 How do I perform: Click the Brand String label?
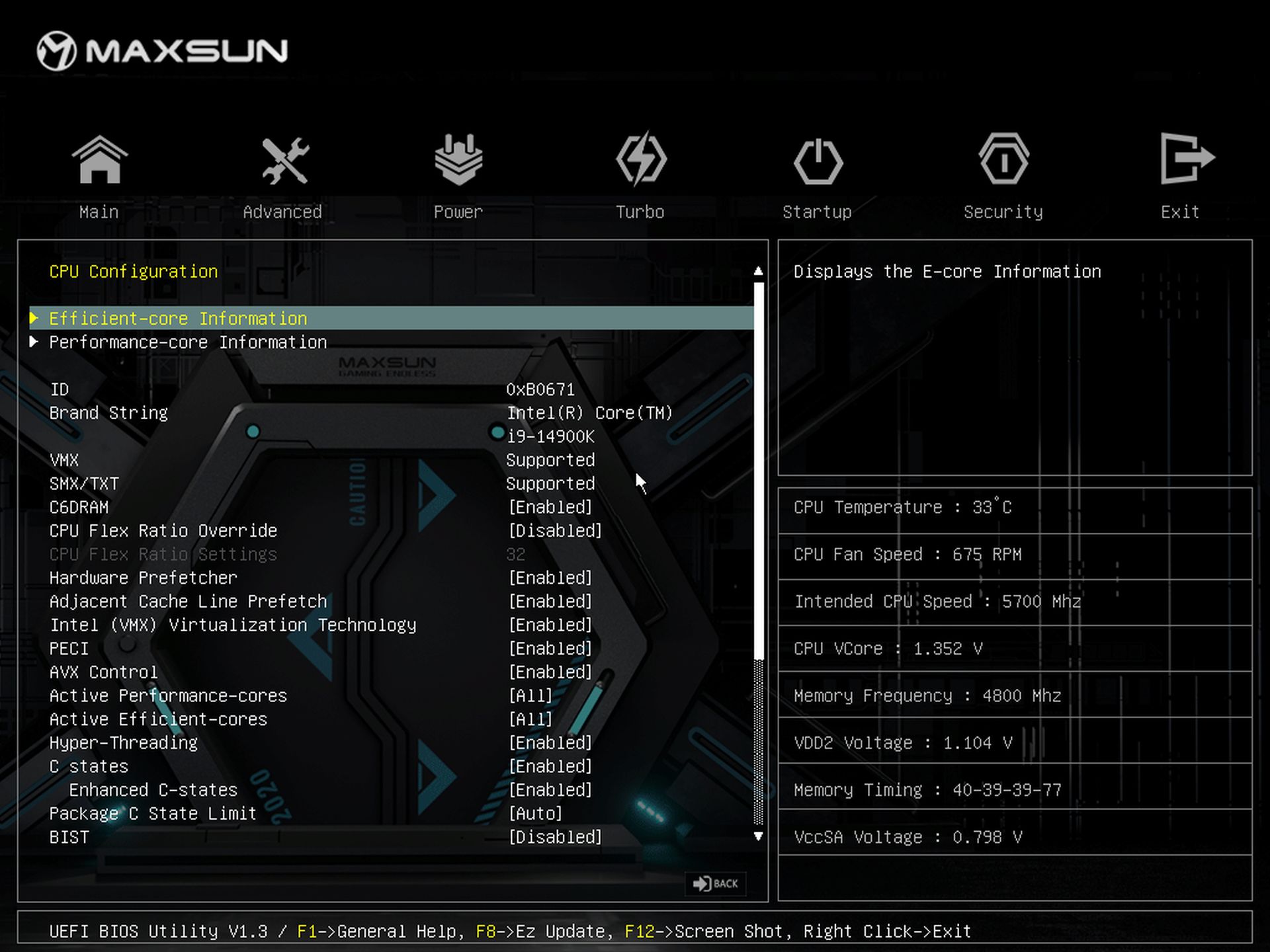coord(108,413)
